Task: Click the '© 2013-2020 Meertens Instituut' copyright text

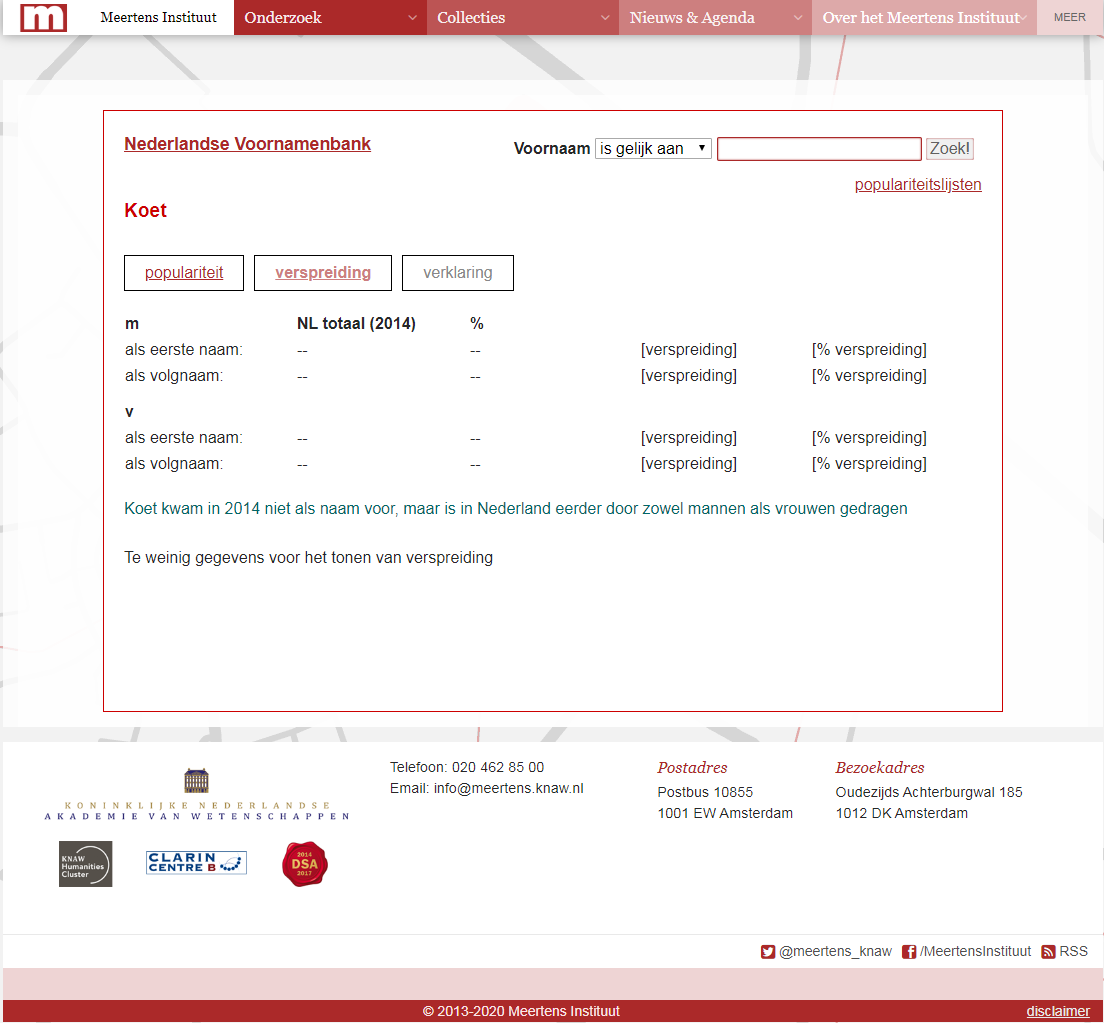Action: pyautogui.click(x=521, y=1011)
